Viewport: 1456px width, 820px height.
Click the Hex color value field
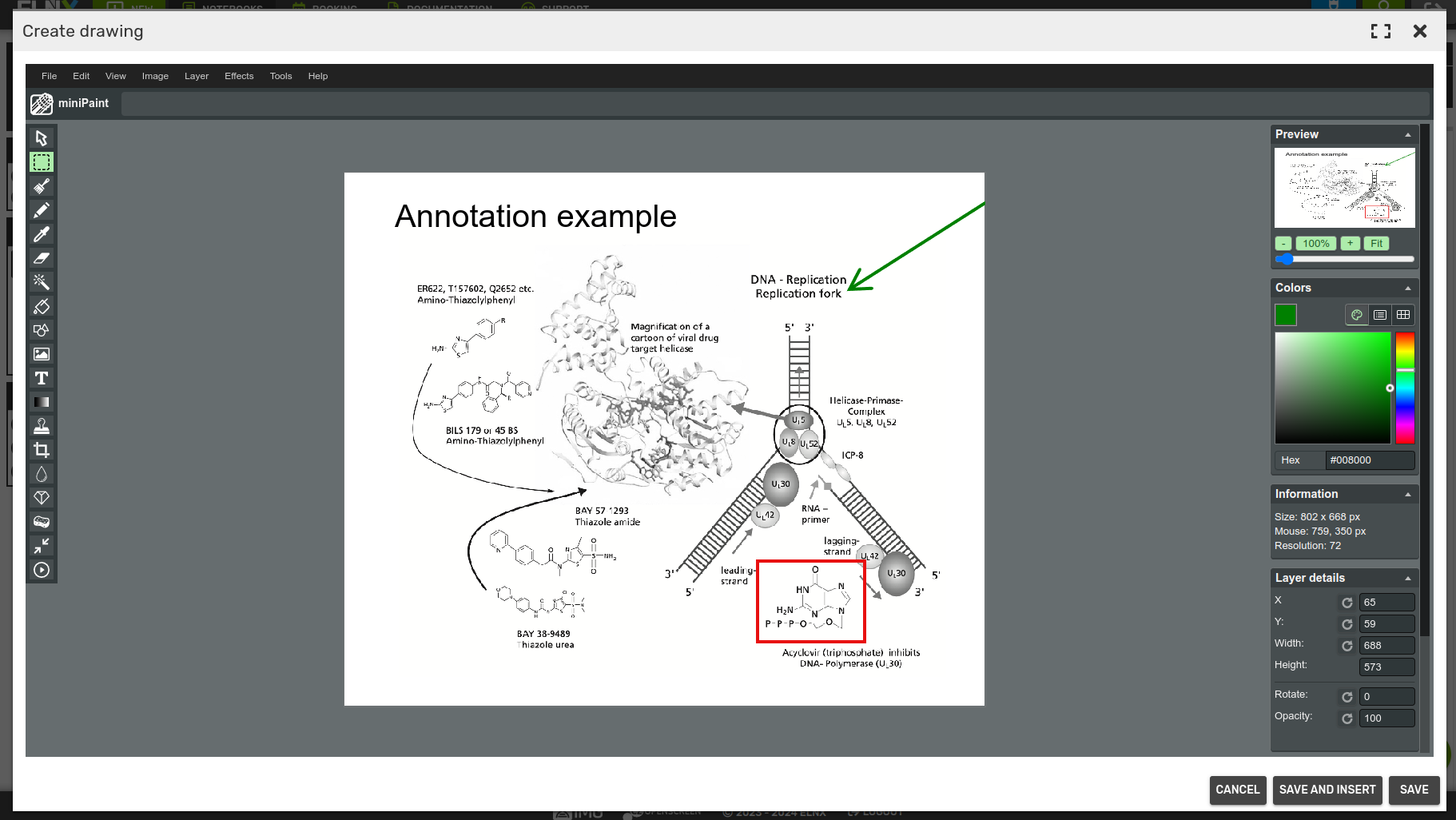1369,460
